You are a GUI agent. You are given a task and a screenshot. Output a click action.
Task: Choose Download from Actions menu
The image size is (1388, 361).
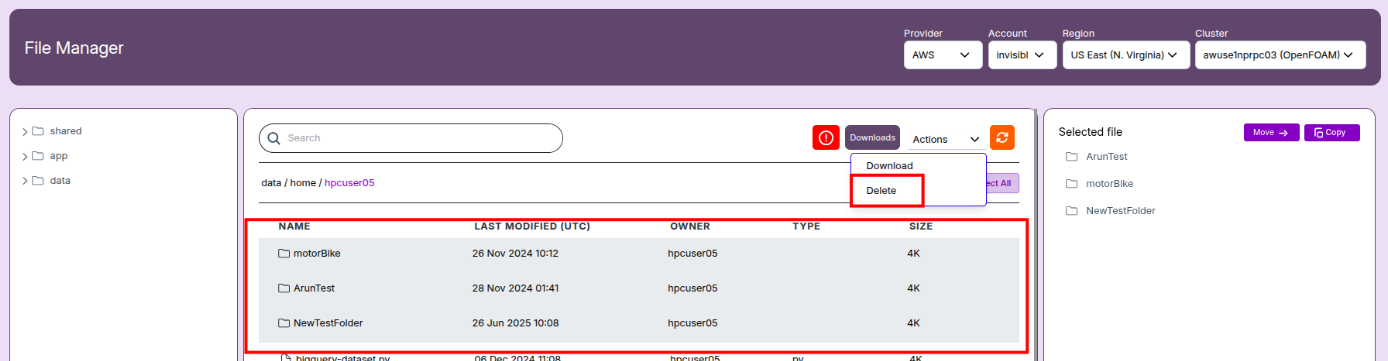pyautogui.click(x=889, y=166)
